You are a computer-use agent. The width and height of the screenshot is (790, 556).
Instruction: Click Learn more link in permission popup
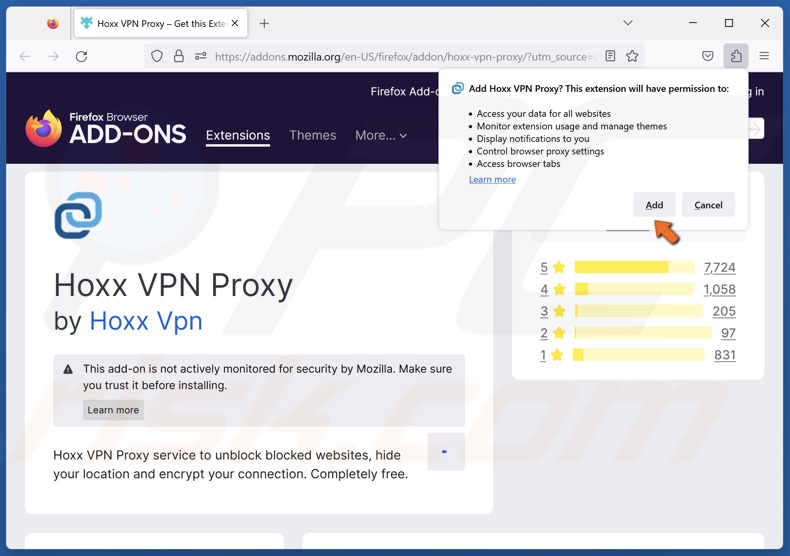tap(492, 179)
